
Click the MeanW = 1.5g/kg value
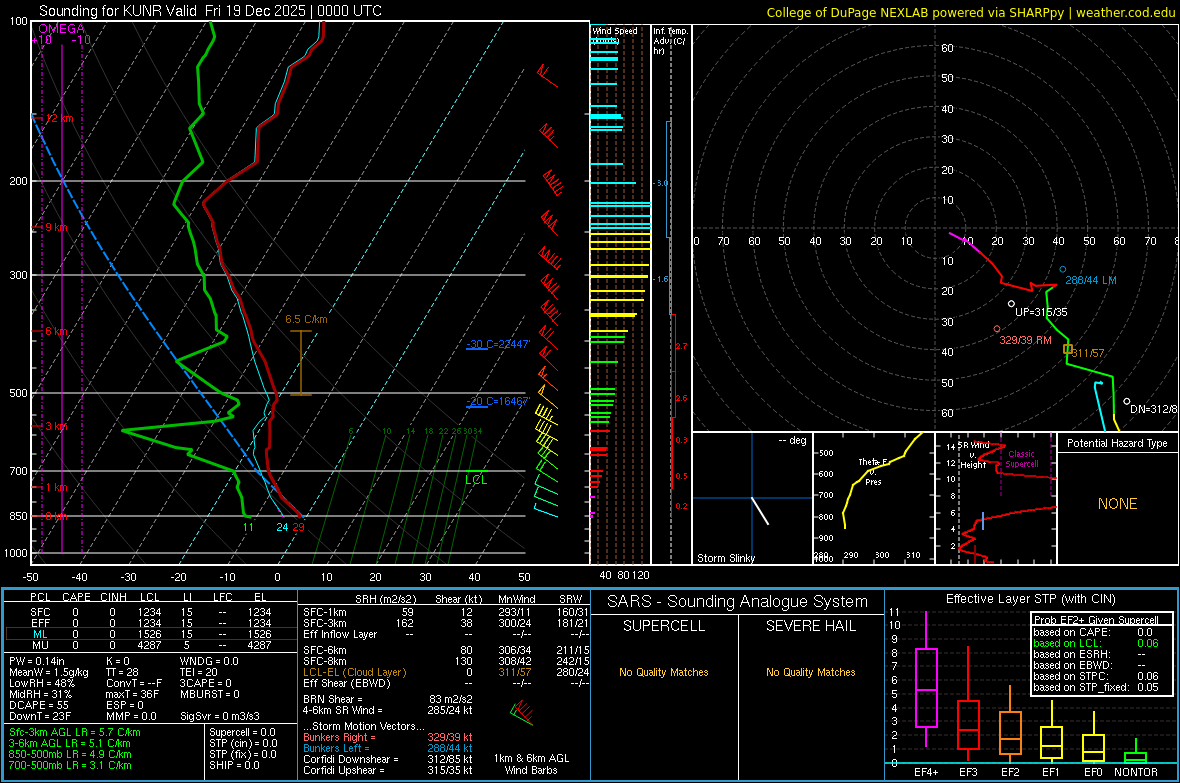click(49, 672)
